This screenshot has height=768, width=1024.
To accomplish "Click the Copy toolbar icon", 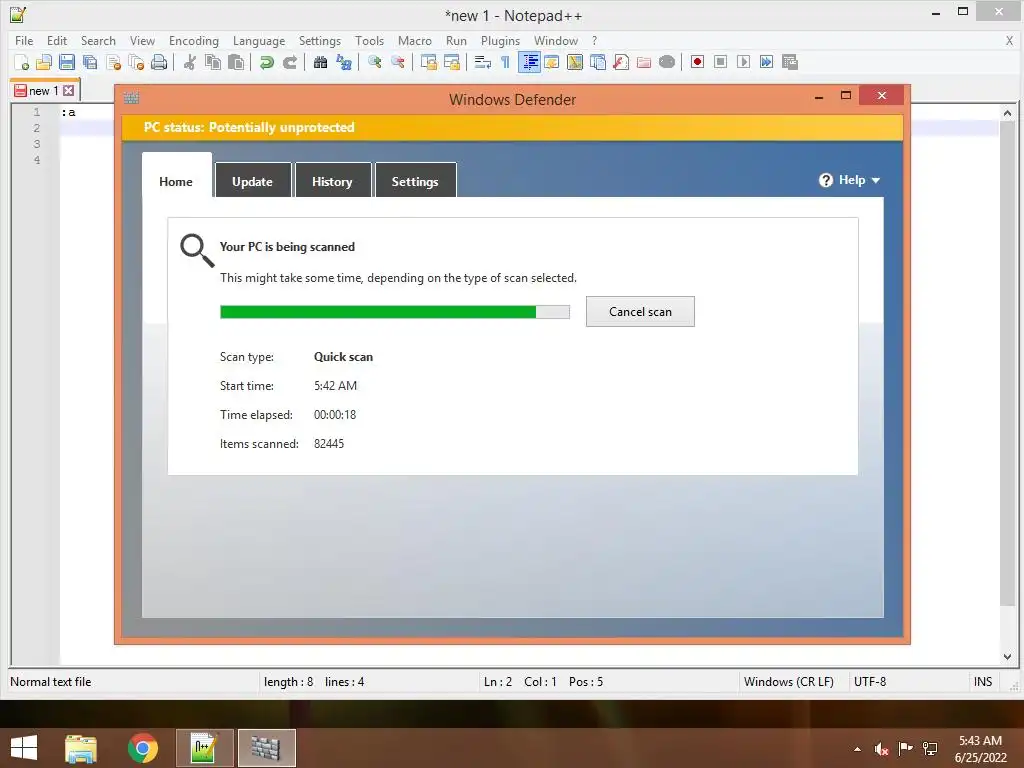I will click(x=213, y=62).
